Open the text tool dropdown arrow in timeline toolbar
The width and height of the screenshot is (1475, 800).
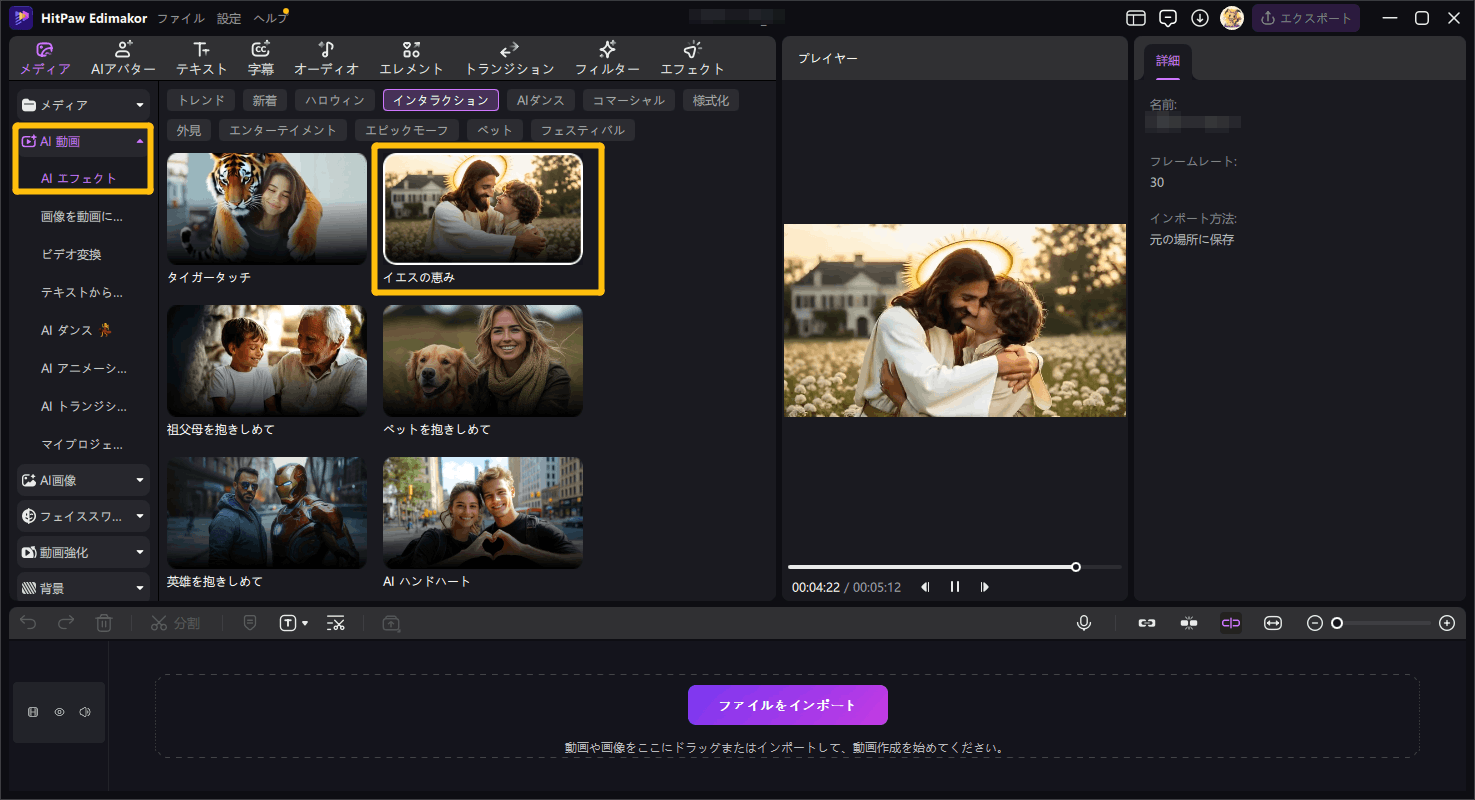305,624
